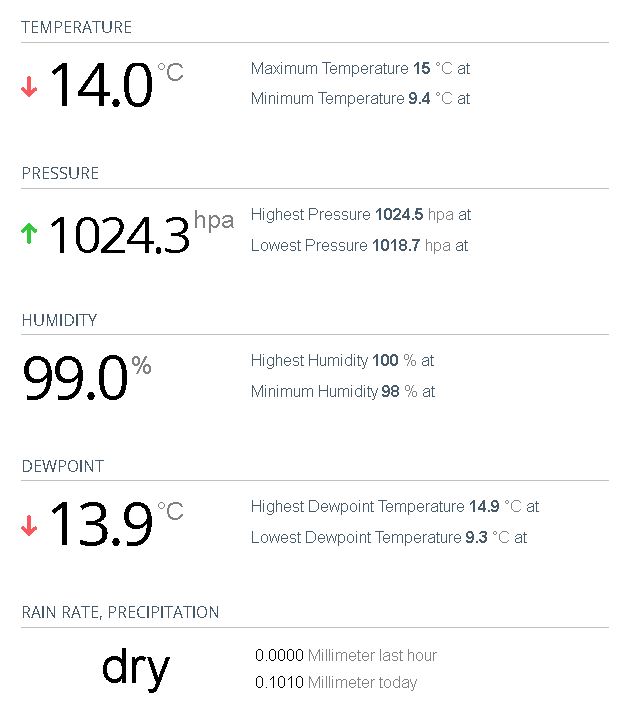The height and width of the screenshot is (705, 620).
Task: Click the Highest Humidity 100 % line
Action: 342,360
